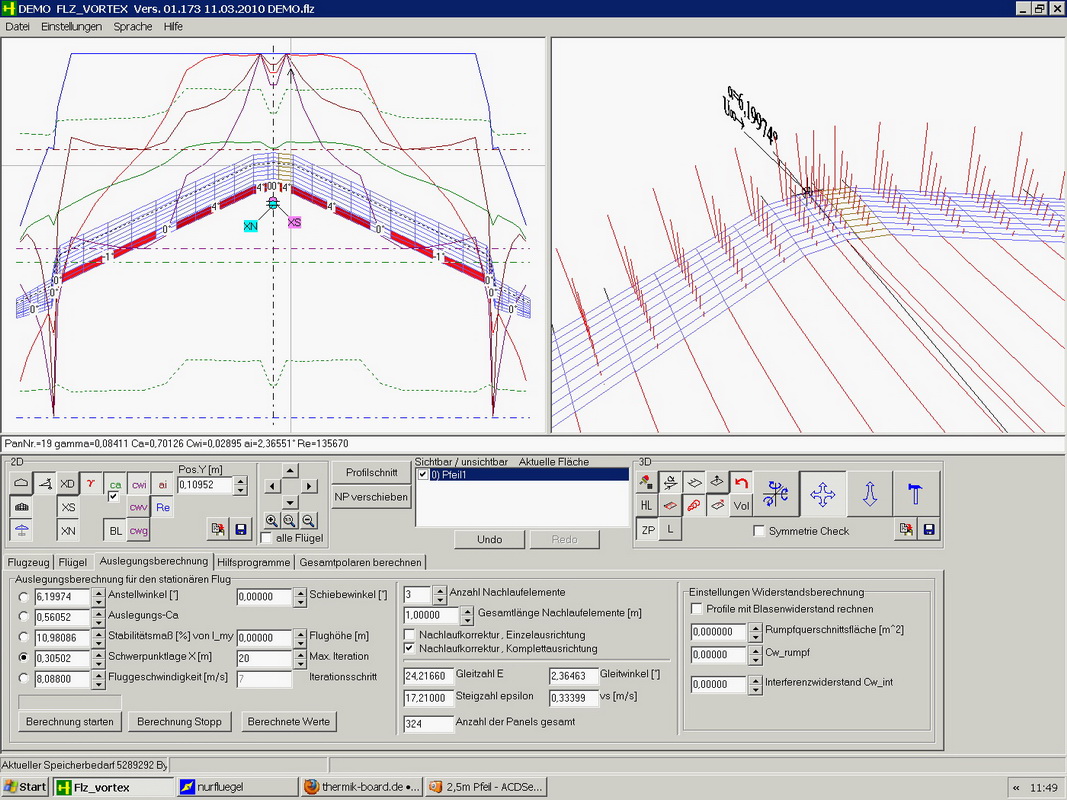Viewport: 1067px width, 800px height.
Task: Click the Re Reynolds number button
Action: pos(163,508)
